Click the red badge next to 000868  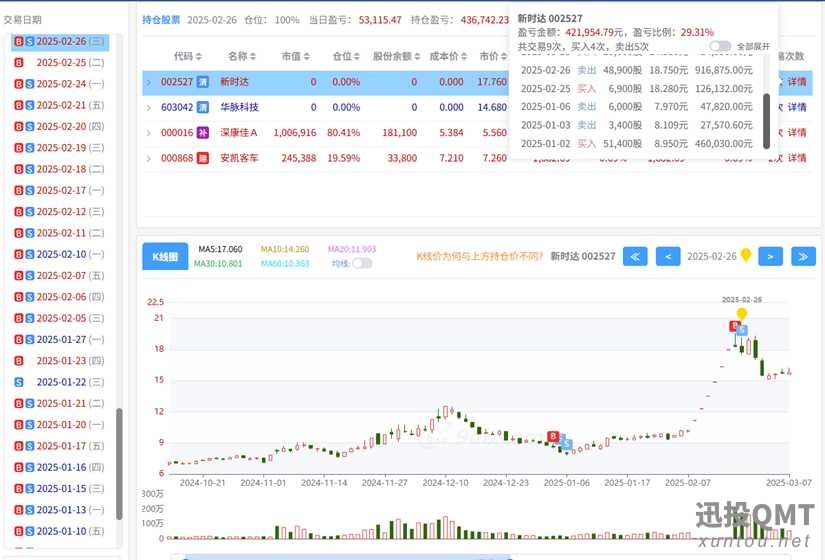pyautogui.click(x=203, y=158)
